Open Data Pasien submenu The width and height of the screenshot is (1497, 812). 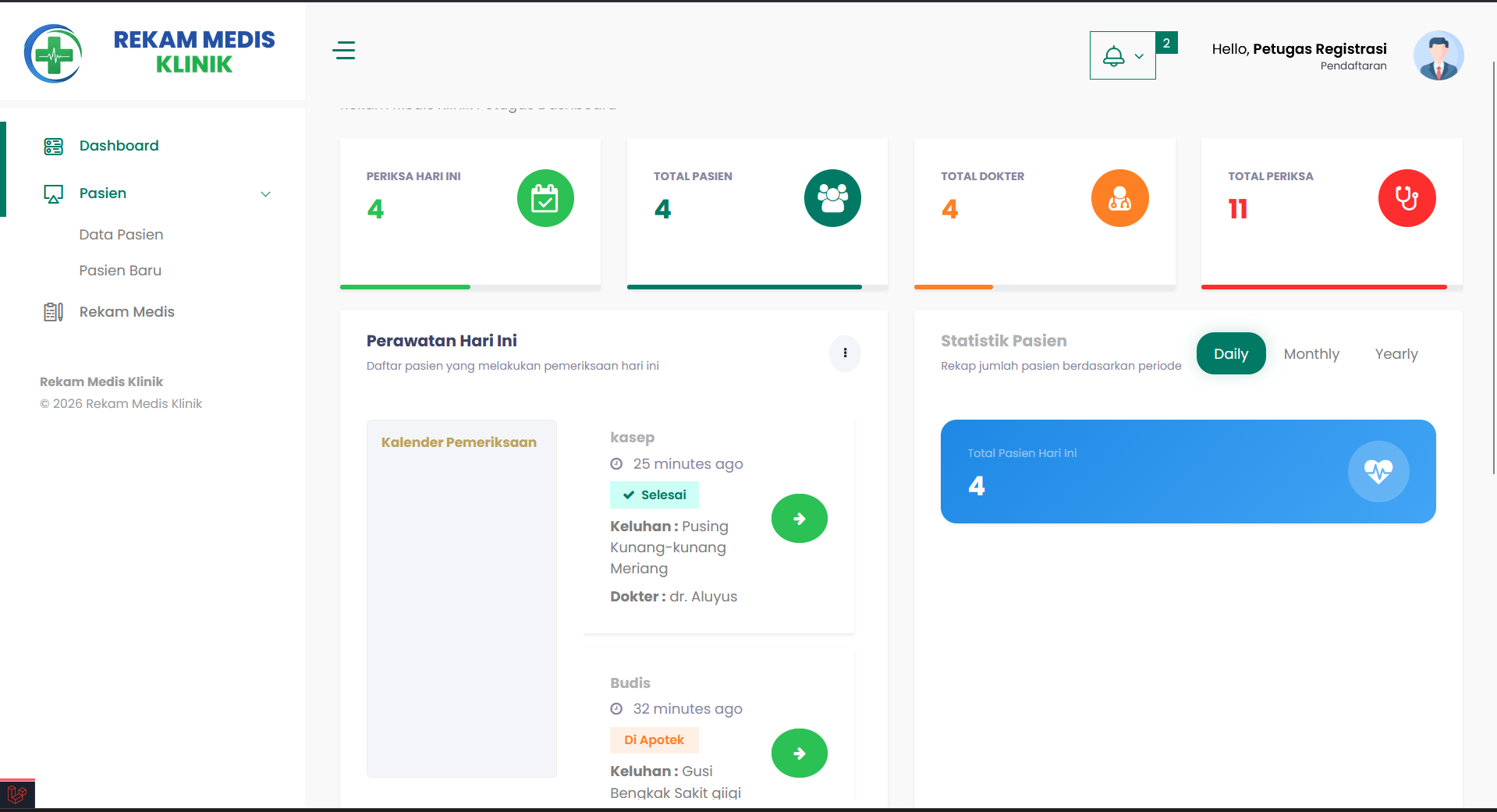point(121,235)
